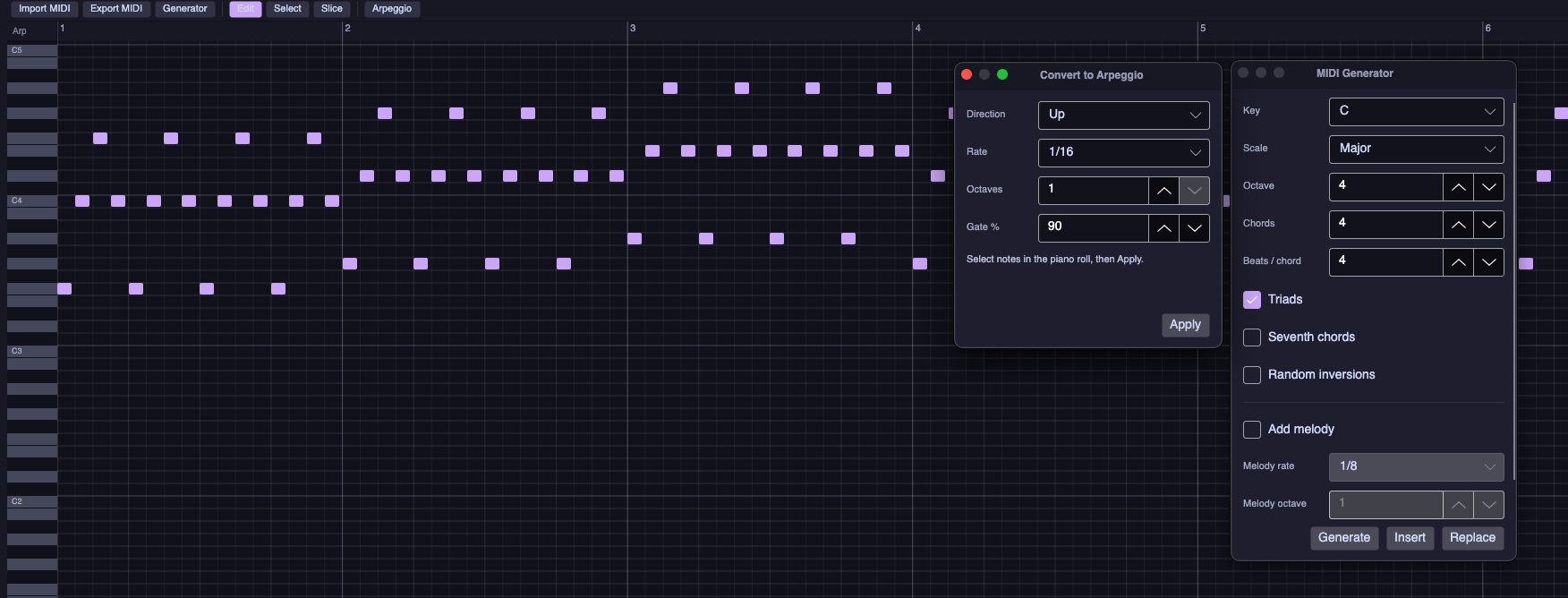Increase Octaves value in Convert to Arpeggio

1163,191
